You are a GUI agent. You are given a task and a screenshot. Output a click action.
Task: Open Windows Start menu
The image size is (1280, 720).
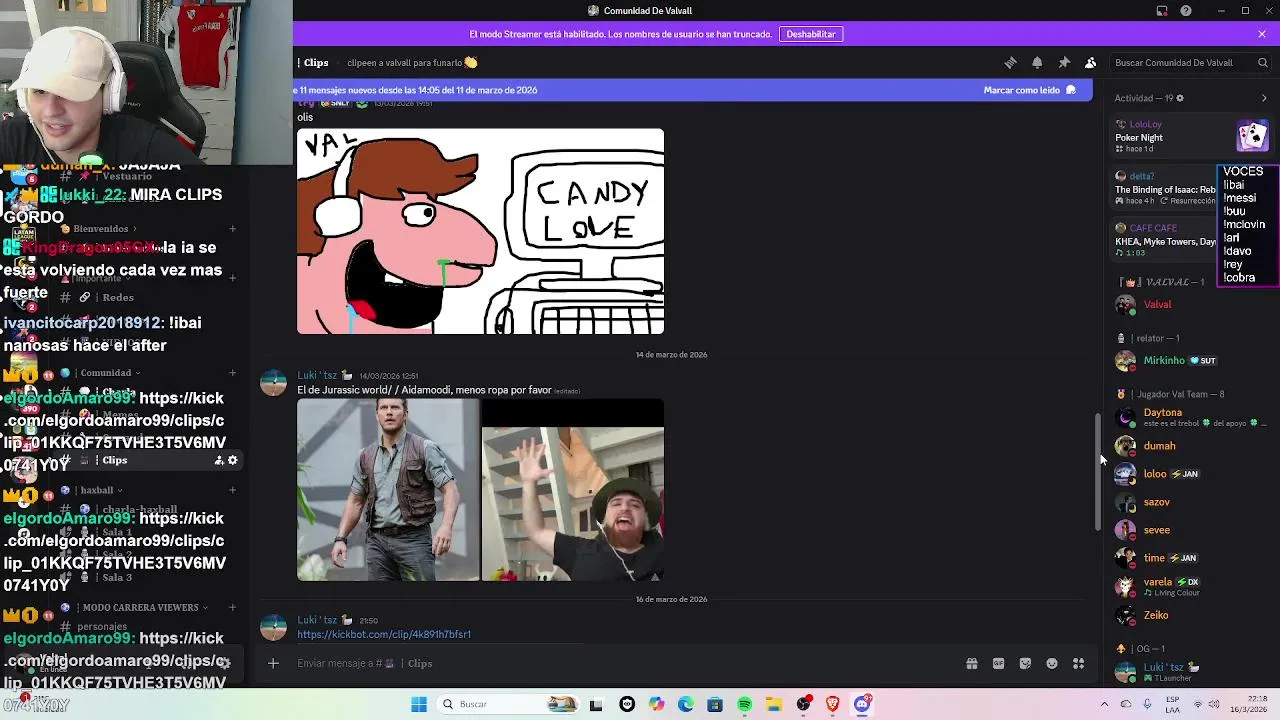[x=419, y=704]
